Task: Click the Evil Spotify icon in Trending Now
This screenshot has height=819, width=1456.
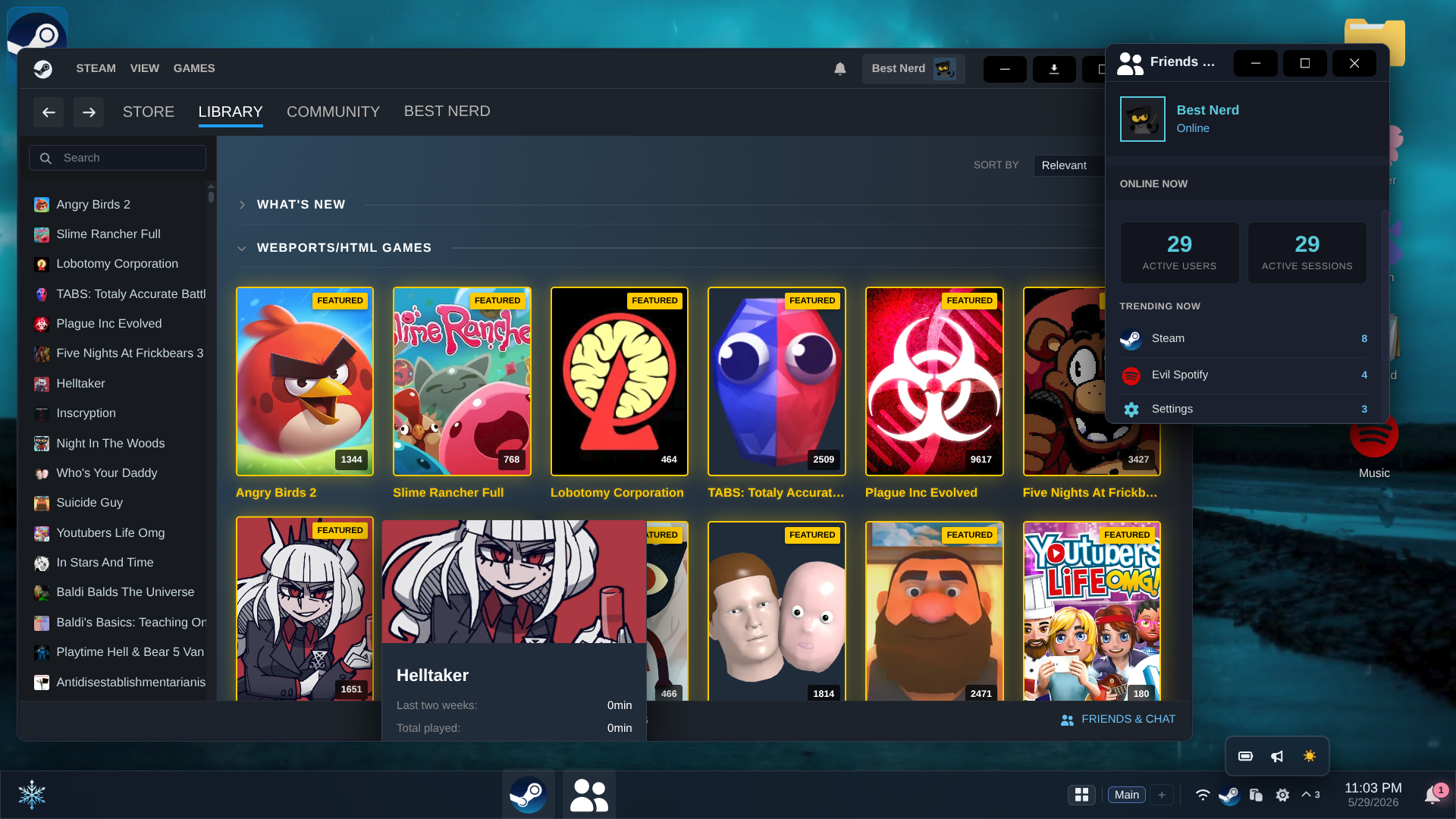Action: pos(1131,375)
